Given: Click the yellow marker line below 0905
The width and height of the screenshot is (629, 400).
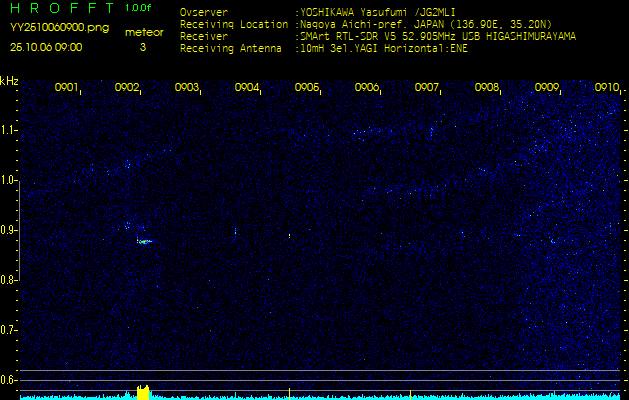Looking at the screenshot, I should (289, 394).
